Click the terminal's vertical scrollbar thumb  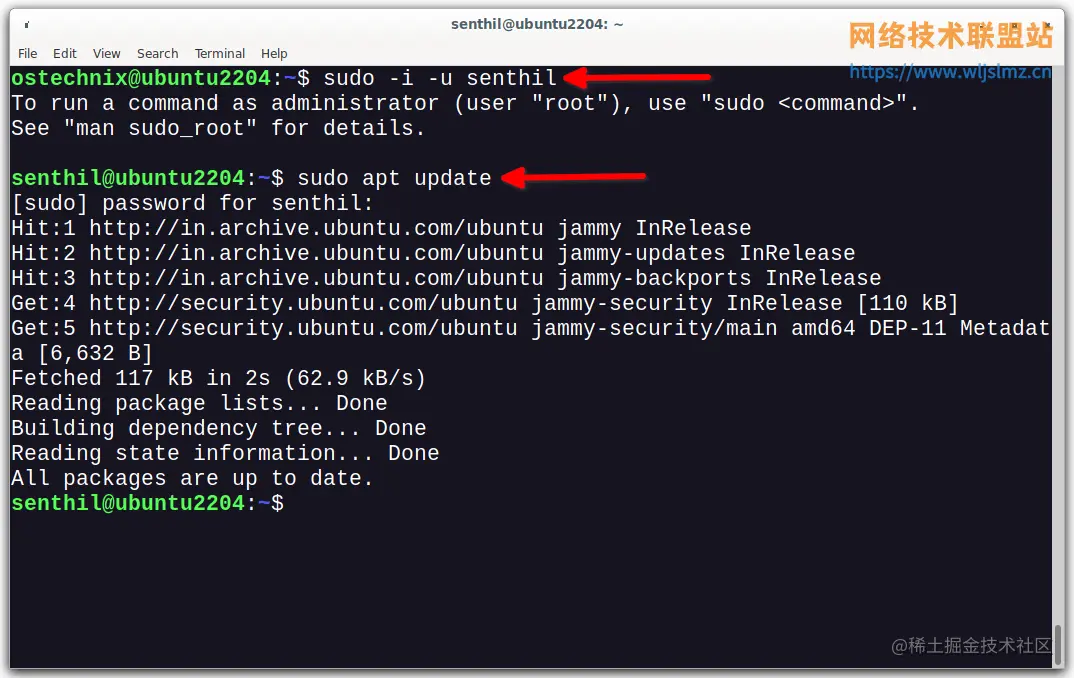(1058, 644)
